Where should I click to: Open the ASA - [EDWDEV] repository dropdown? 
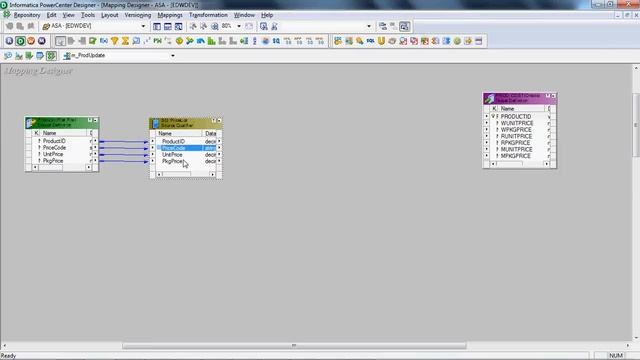coord(143,26)
